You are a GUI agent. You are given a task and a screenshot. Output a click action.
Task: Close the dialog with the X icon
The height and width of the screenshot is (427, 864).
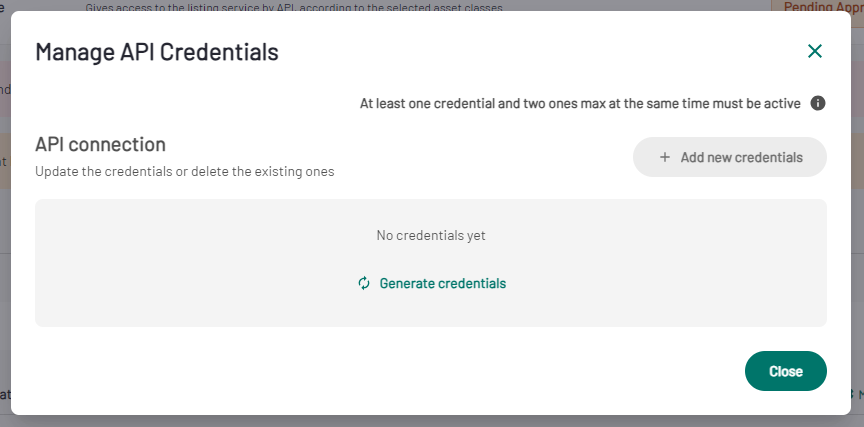(x=815, y=52)
